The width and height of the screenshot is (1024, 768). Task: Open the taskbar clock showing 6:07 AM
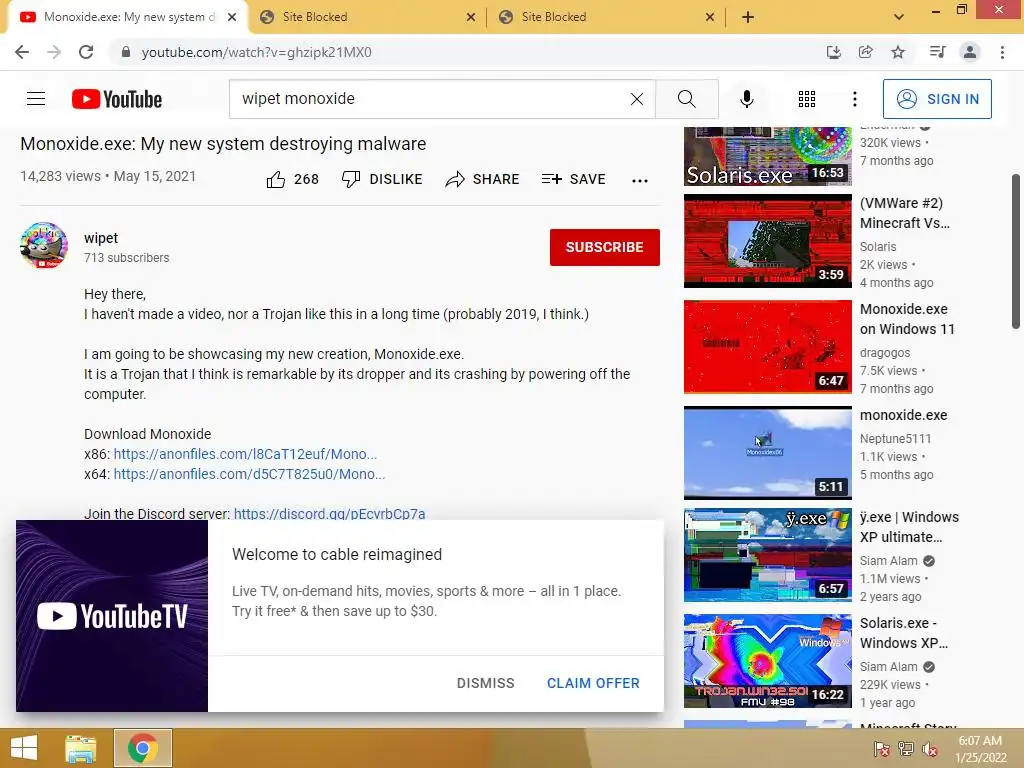point(980,749)
